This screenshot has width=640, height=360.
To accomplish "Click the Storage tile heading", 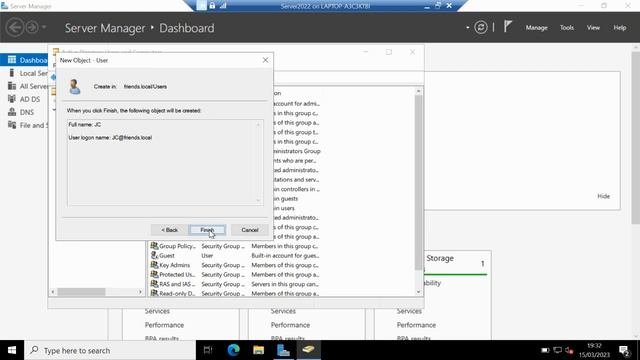I will pyautogui.click(x=440, y=258).
